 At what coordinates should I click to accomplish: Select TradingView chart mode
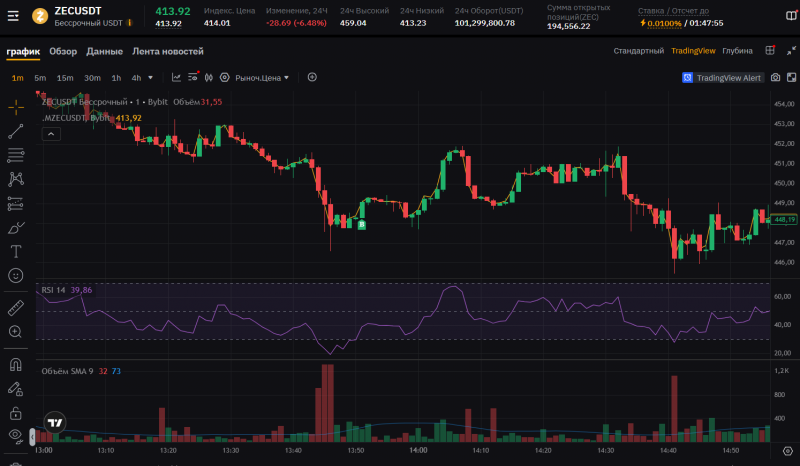click(x=693, y=51)
